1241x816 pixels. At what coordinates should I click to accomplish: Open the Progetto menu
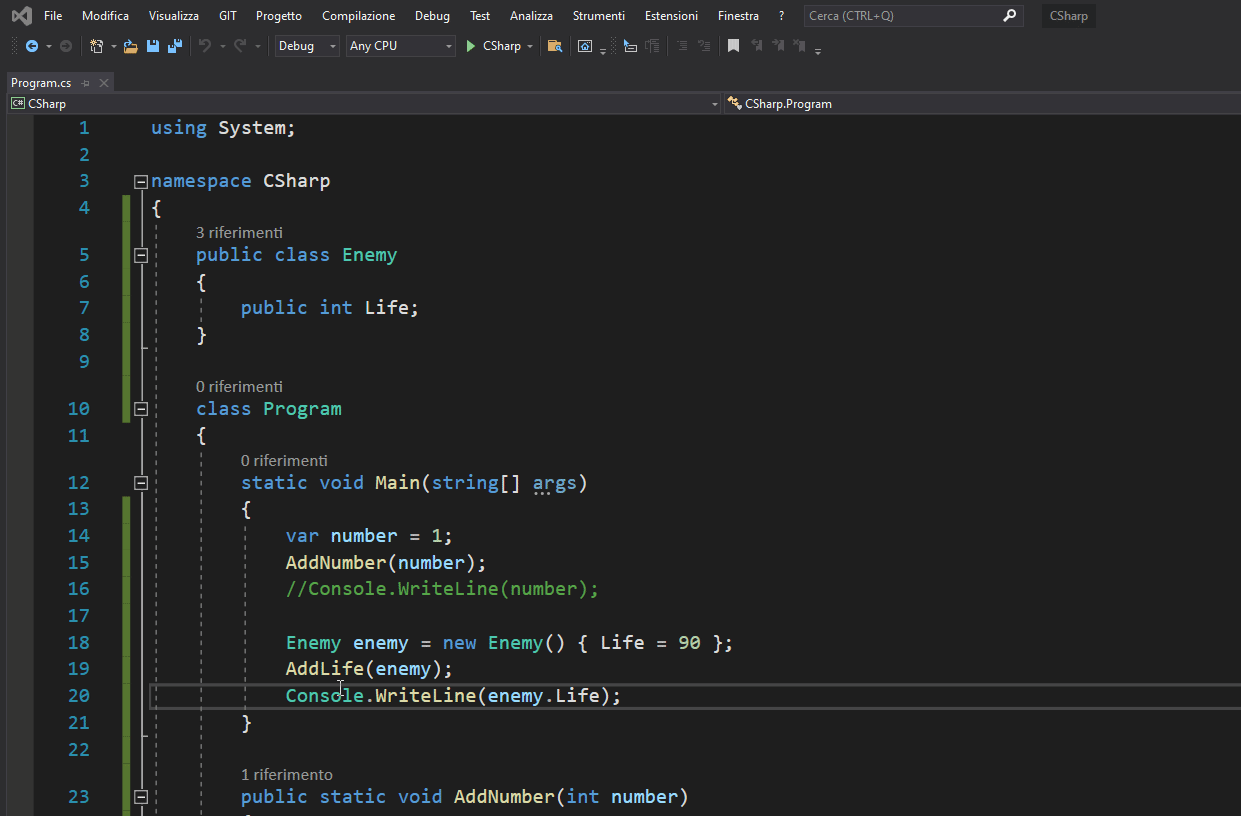(279, 16)
